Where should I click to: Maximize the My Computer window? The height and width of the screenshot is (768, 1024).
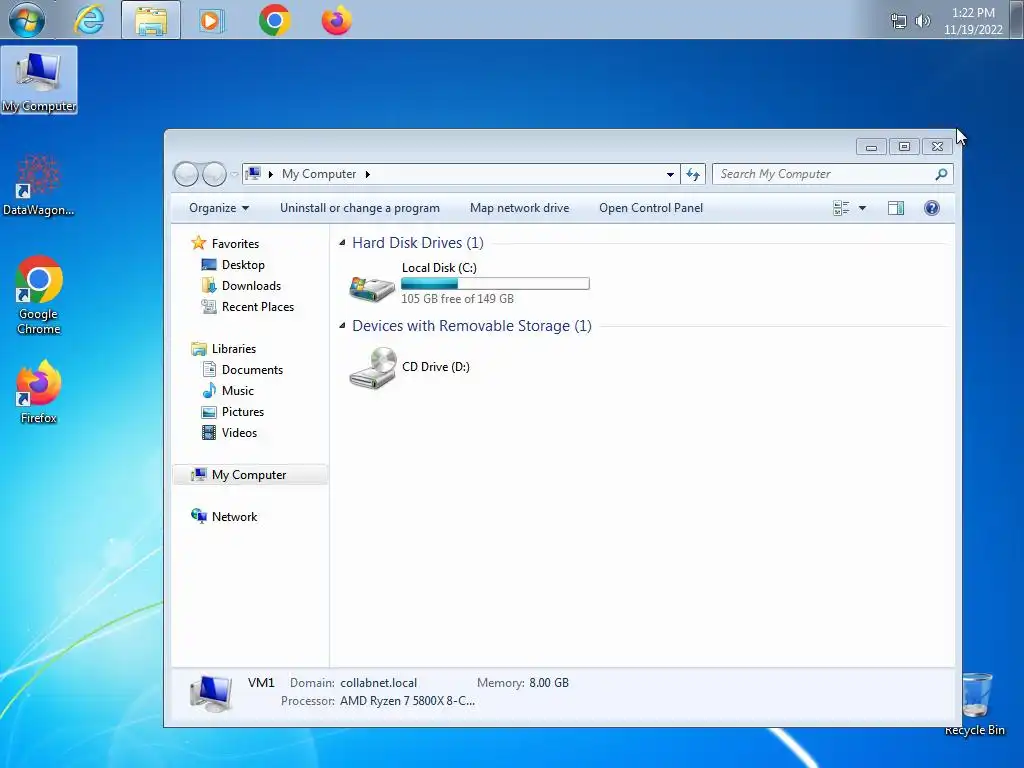tap(904, 147)
